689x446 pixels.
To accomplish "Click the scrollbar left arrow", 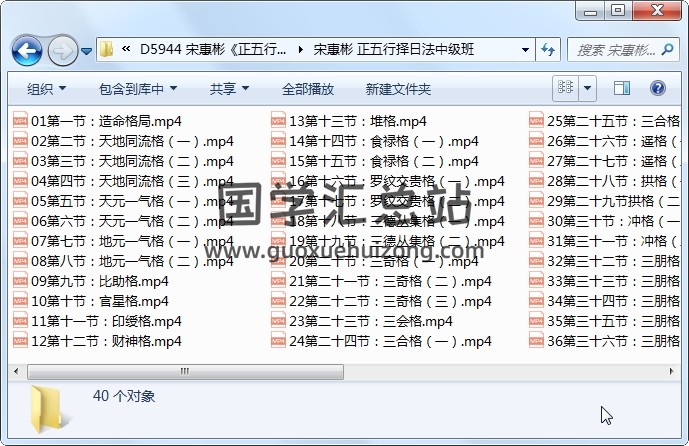I will pyautogui.click(x=16, y=372).
